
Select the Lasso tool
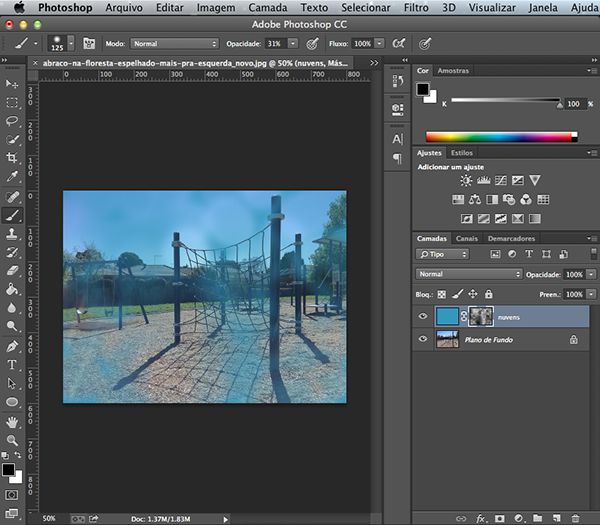click(x=12, y=121)
